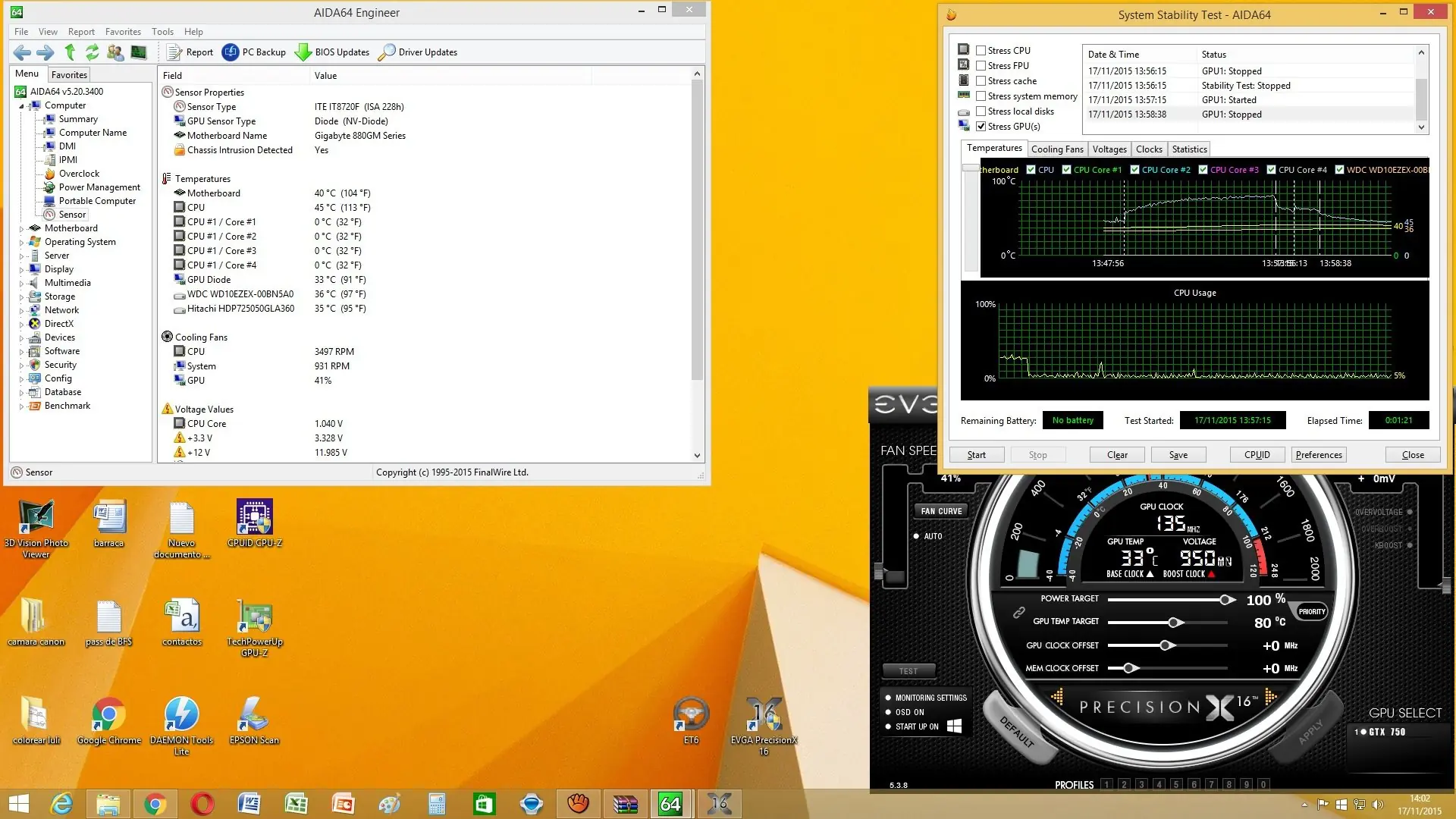Open the contactos desktop file
Viewport: 1456px width, 819px height.
[182, 623]
